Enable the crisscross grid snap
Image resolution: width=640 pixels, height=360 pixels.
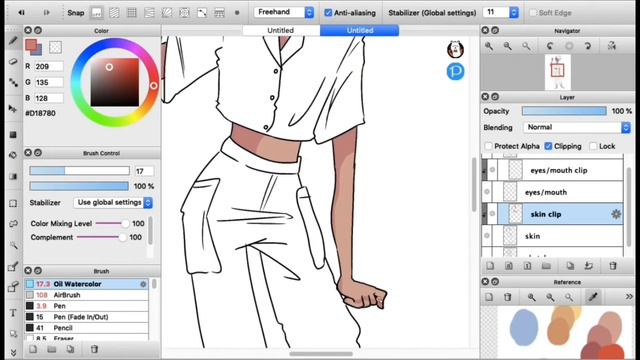[132, 13]
